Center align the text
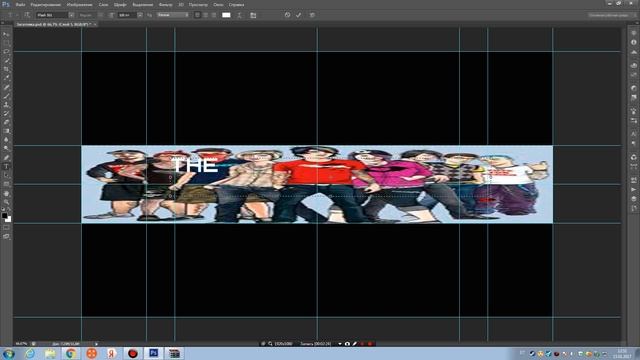 coord(205,15)
